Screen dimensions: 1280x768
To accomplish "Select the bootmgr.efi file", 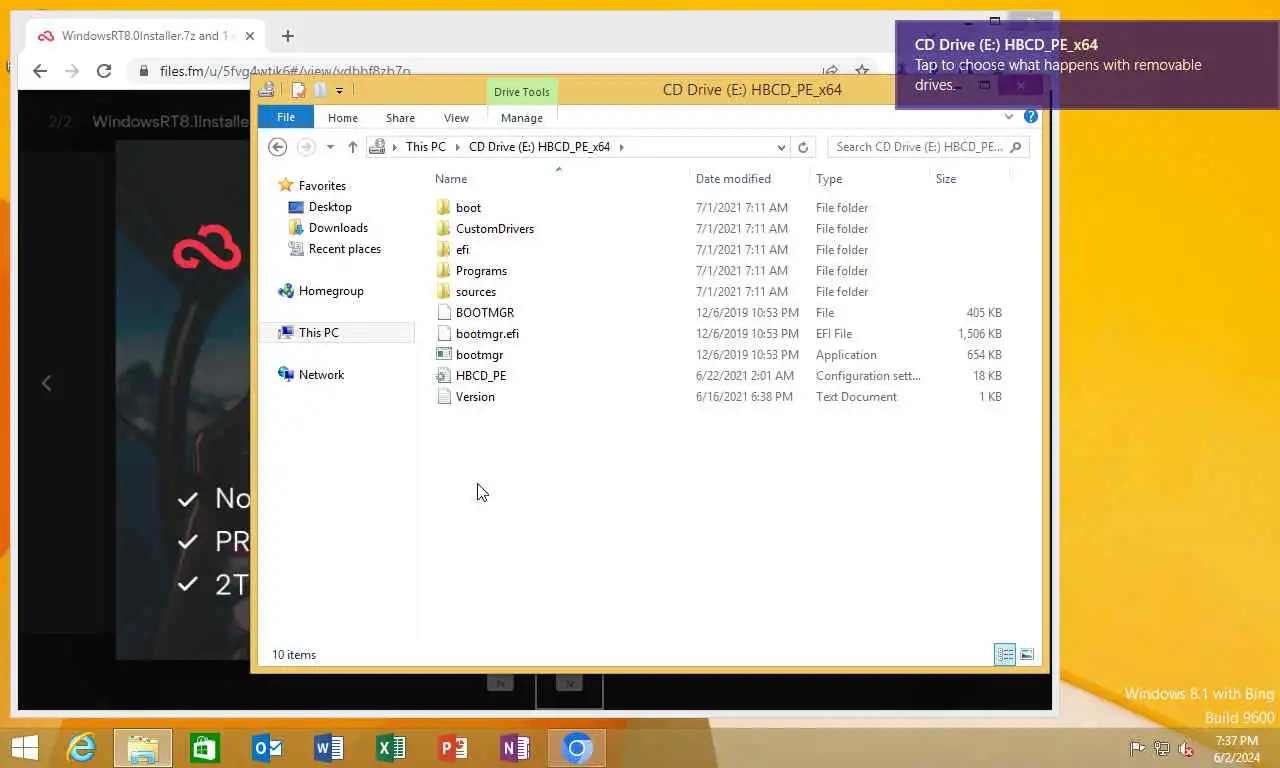I will [x=487, y=334].
